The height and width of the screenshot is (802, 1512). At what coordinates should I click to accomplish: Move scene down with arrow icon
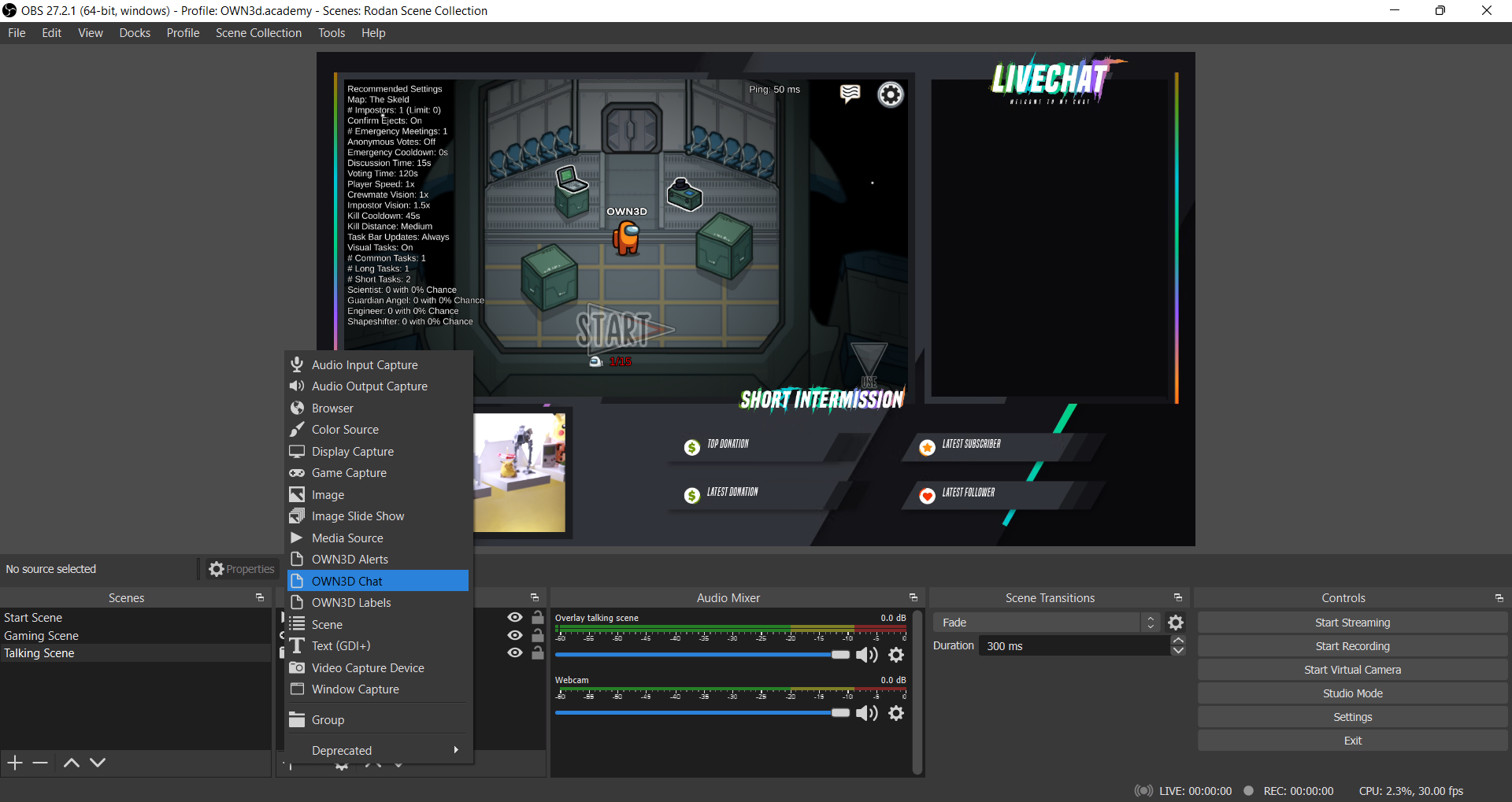point(98,763)
